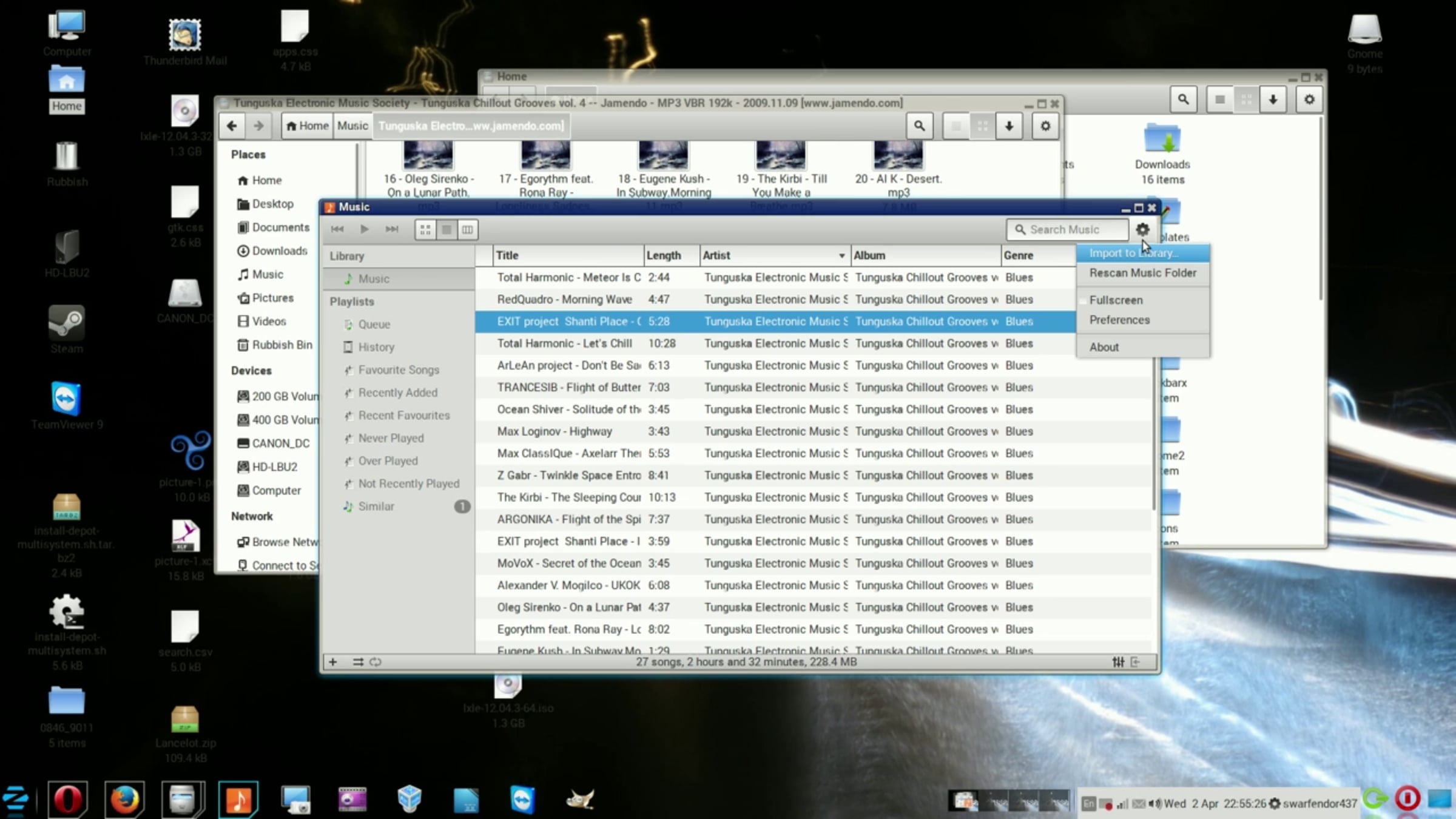Open the Never Played smart playlist
Screen dimensions: 1456x819
click(399, 438)
